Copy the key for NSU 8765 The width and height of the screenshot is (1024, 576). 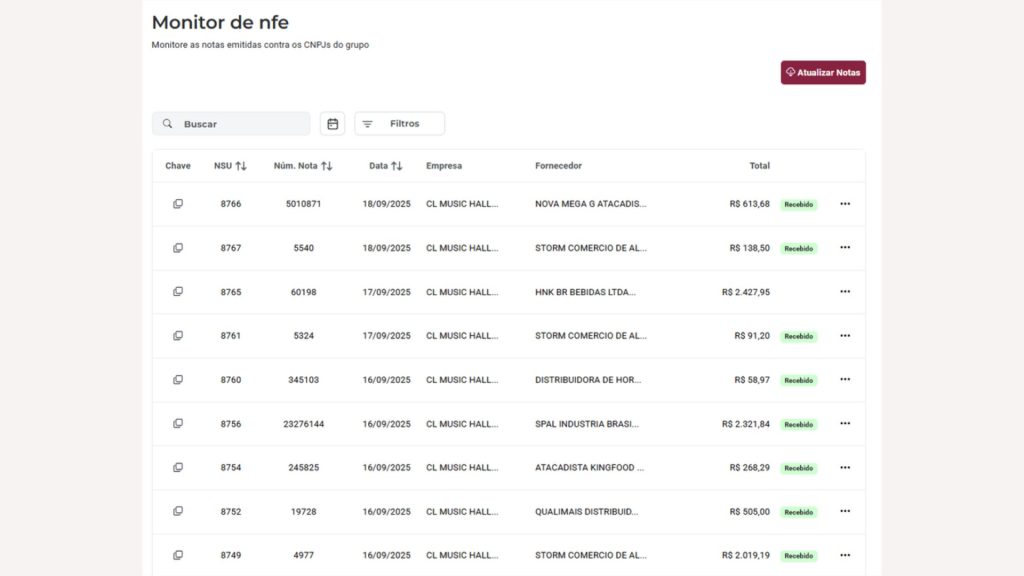(x=178, y=291)
